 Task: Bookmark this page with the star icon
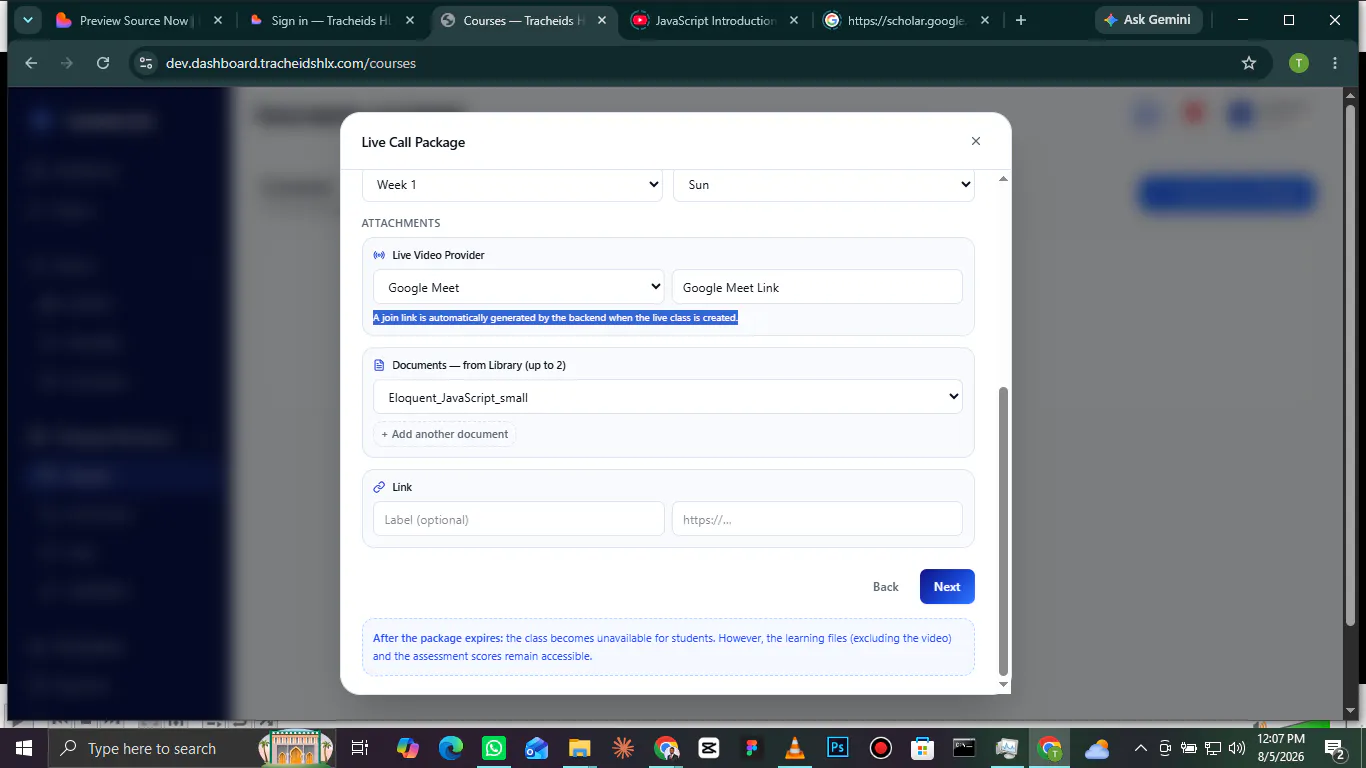pyautogui.click(x=1249, y=63)
